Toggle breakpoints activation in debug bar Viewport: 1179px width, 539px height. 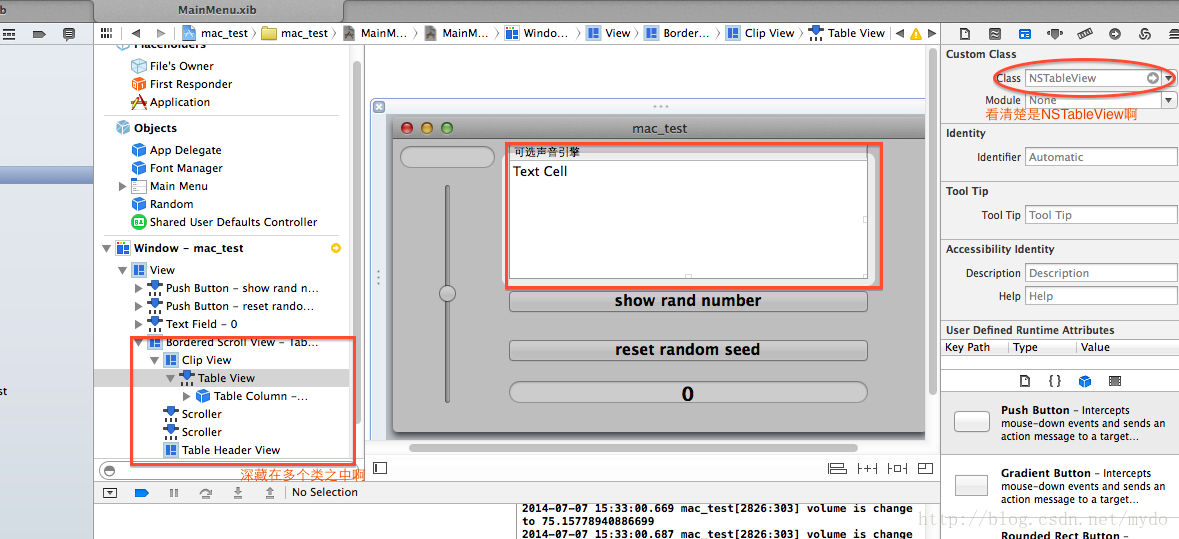point(141,492)
